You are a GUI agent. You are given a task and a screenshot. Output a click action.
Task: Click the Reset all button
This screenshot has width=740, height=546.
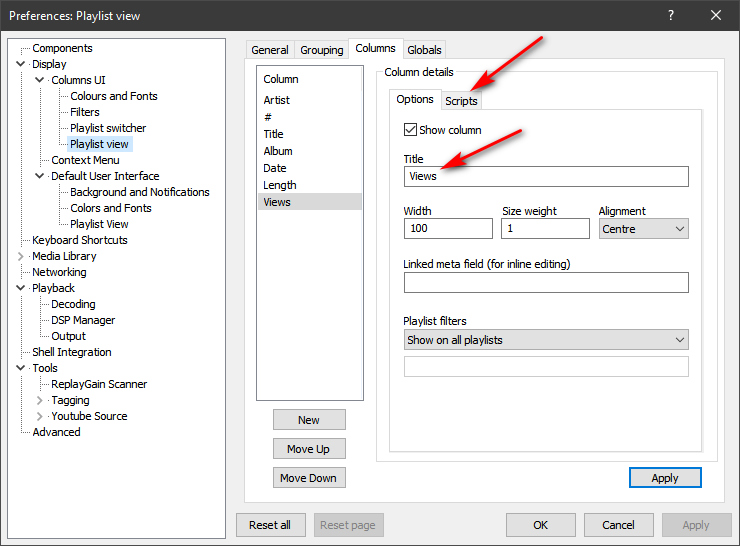point(270,525)
